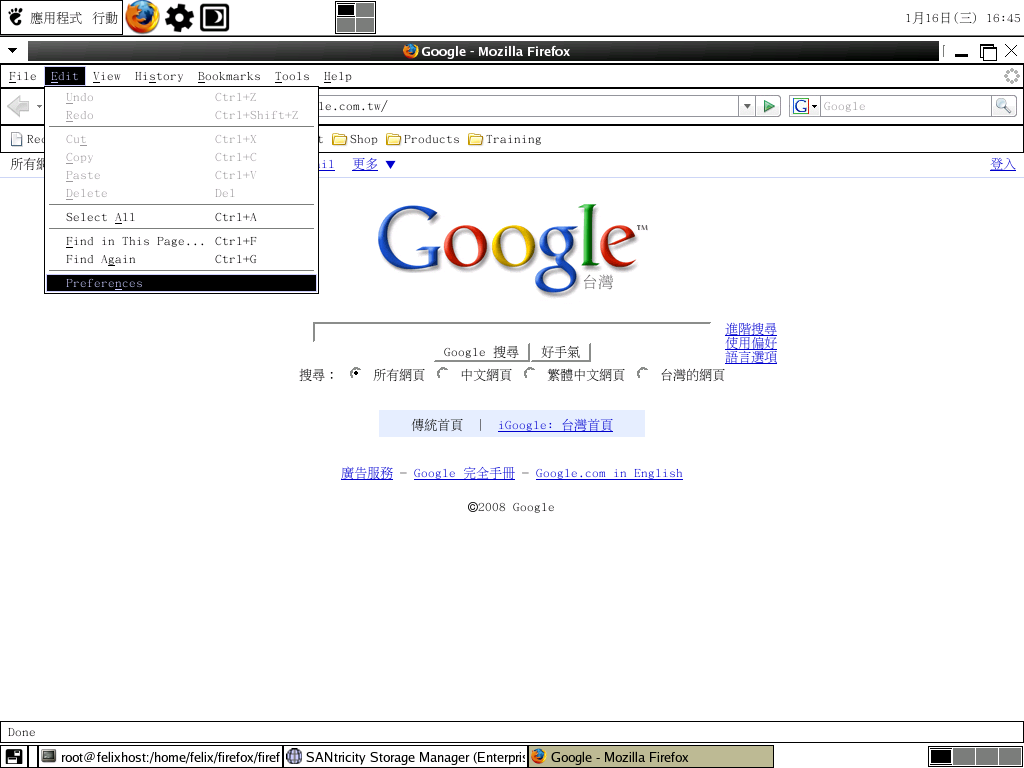Open the Shop bookmark folder
This screenshot has height=768, width=1024.
(x=355, y=139)
